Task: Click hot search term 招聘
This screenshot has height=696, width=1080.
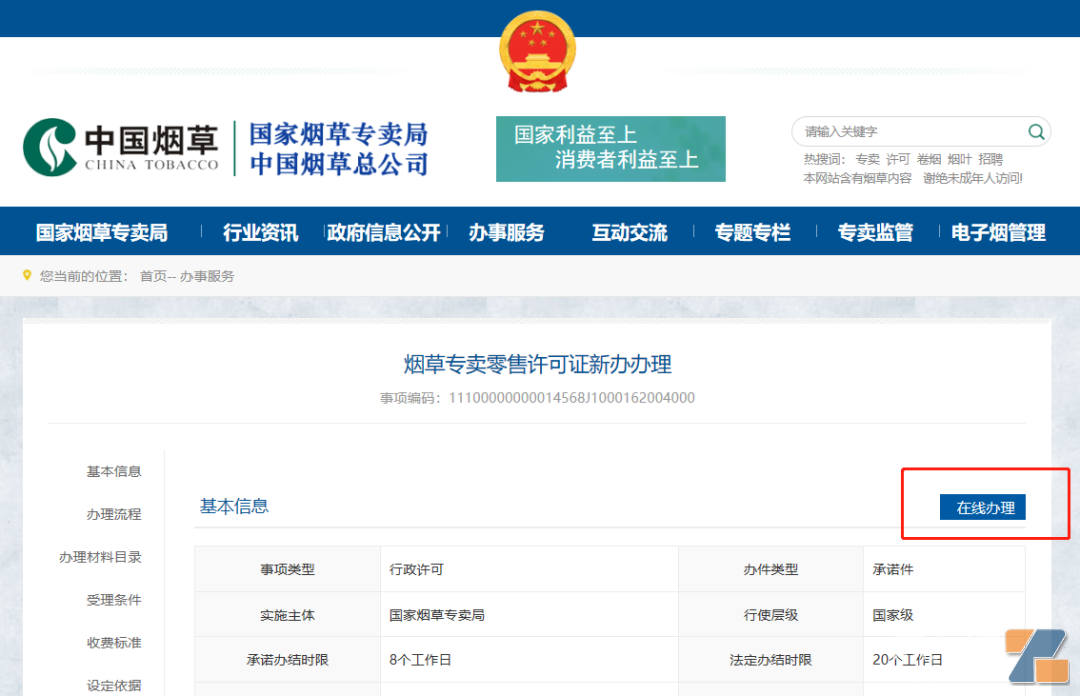Action: click(990, 159)
